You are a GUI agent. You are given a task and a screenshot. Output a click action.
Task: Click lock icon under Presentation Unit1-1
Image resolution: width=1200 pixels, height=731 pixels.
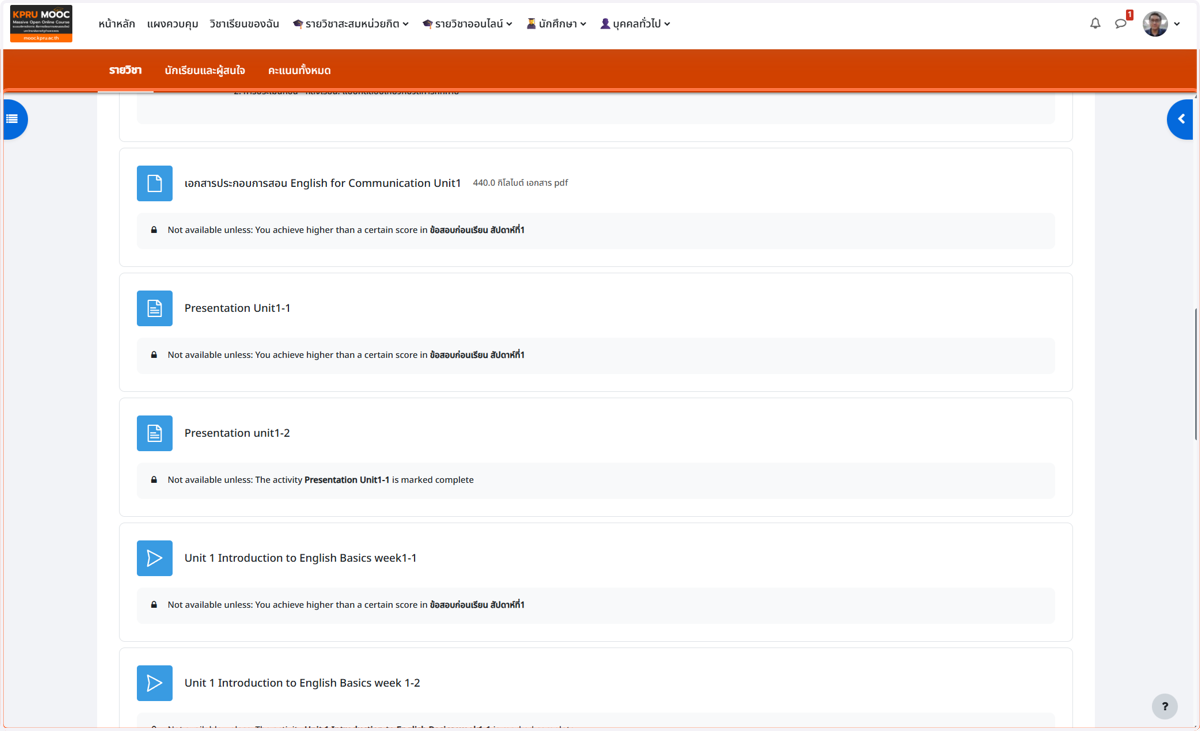[x=154, y=355]
